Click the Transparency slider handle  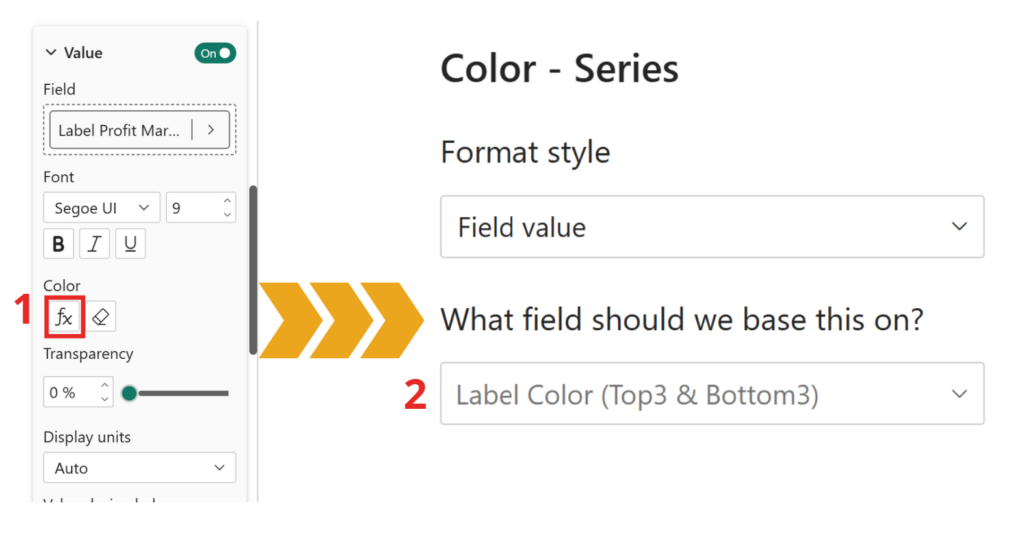pyautogui.click(x=129, y=393)
